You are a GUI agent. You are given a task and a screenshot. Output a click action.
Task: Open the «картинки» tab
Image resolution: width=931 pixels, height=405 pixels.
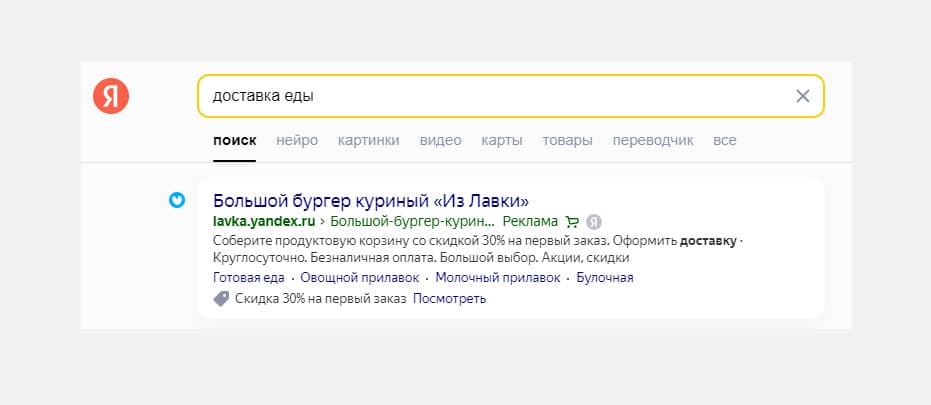click(x=369, y=141)
